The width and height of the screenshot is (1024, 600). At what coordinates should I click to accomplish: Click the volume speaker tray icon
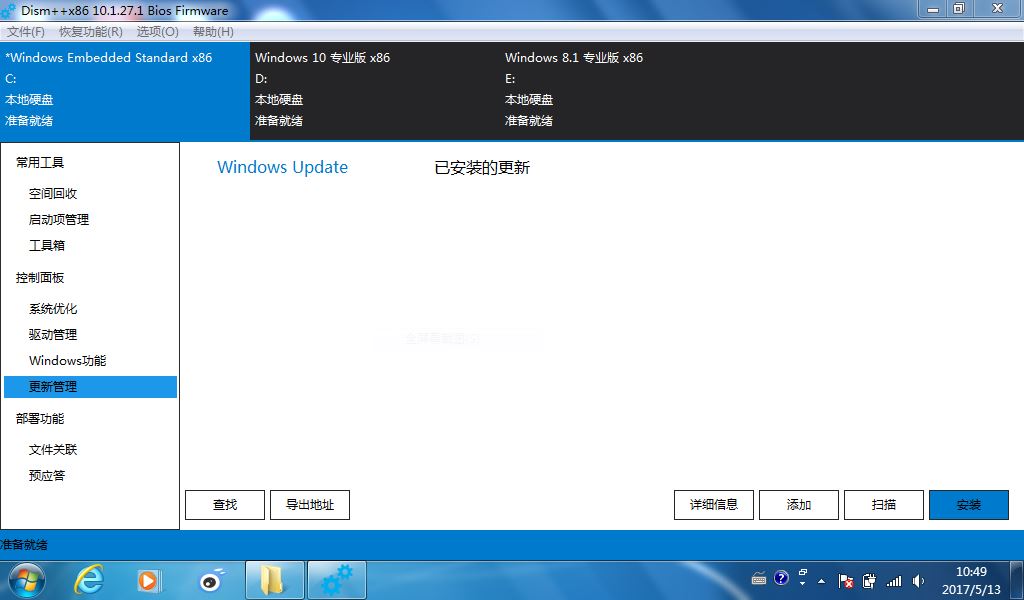[918, 580]
